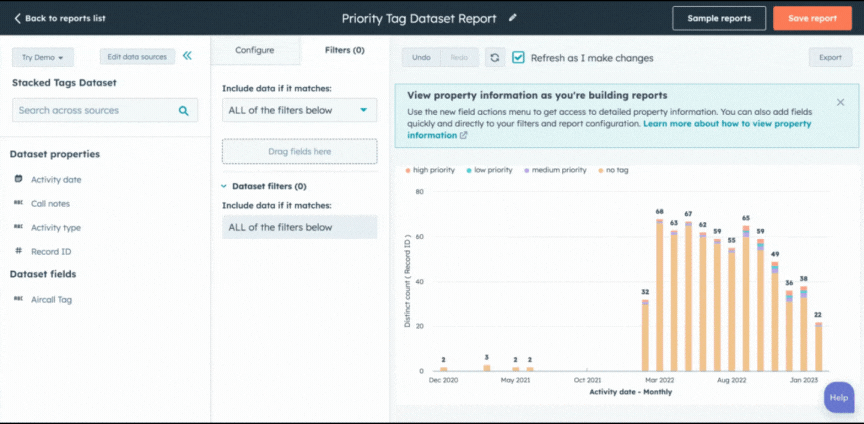Click the search magnifier icon
864x424 pixels.
pos(183,111)
